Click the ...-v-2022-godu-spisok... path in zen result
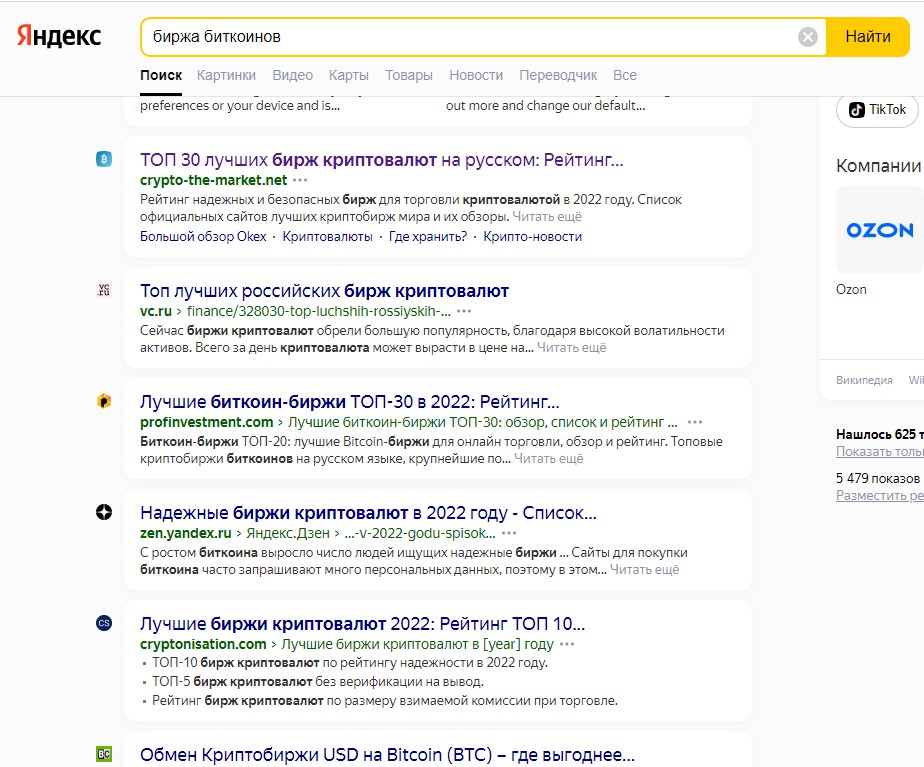924x767 pixels. 420,534
